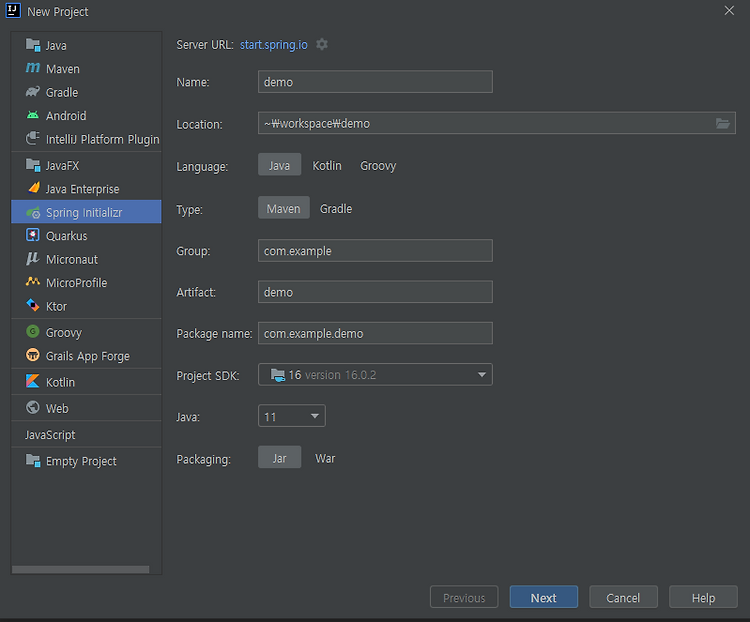Select Grails App Forge generator
Viewport: 750px width, 622px height.
(x=86, y=356)
